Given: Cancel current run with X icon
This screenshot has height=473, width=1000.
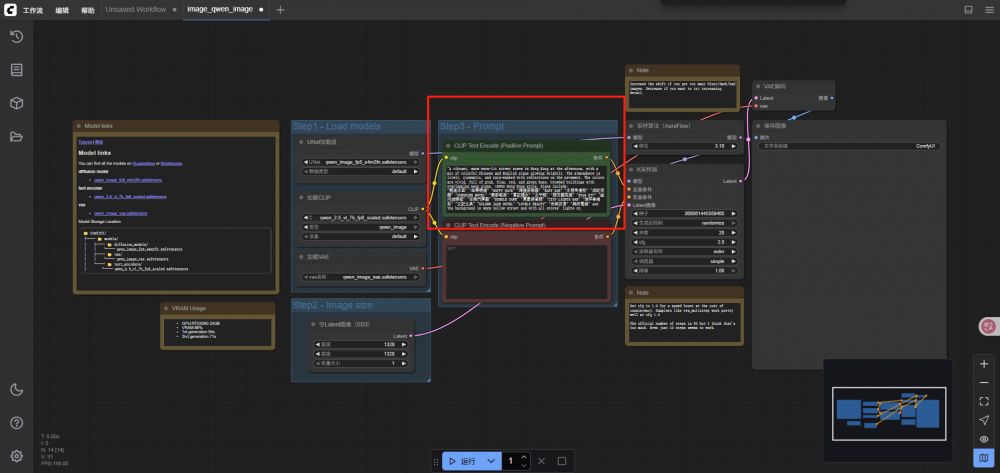Looking at the screenshot, I should 541,461.
